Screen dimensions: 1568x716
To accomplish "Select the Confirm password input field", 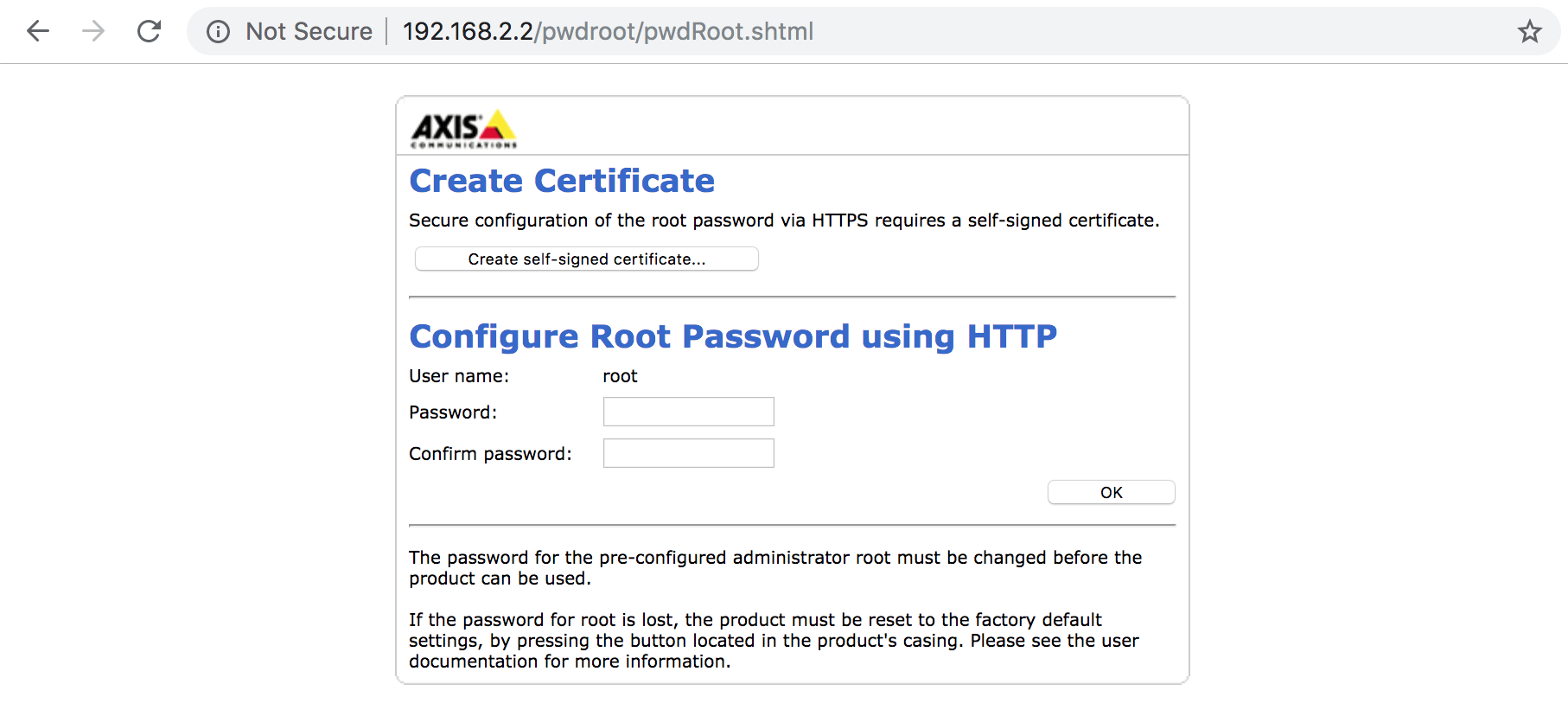I will [688, 453].
